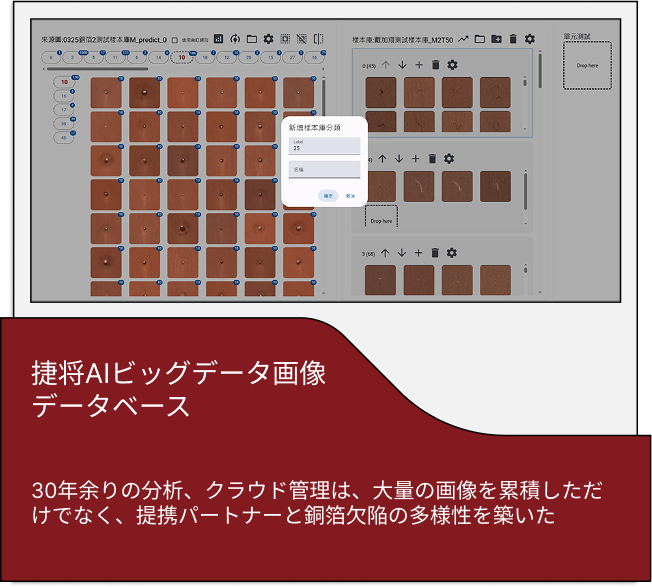Screen dimensions: 652x587
Task: Click the split compare view icon
Action: coord(318,39)
